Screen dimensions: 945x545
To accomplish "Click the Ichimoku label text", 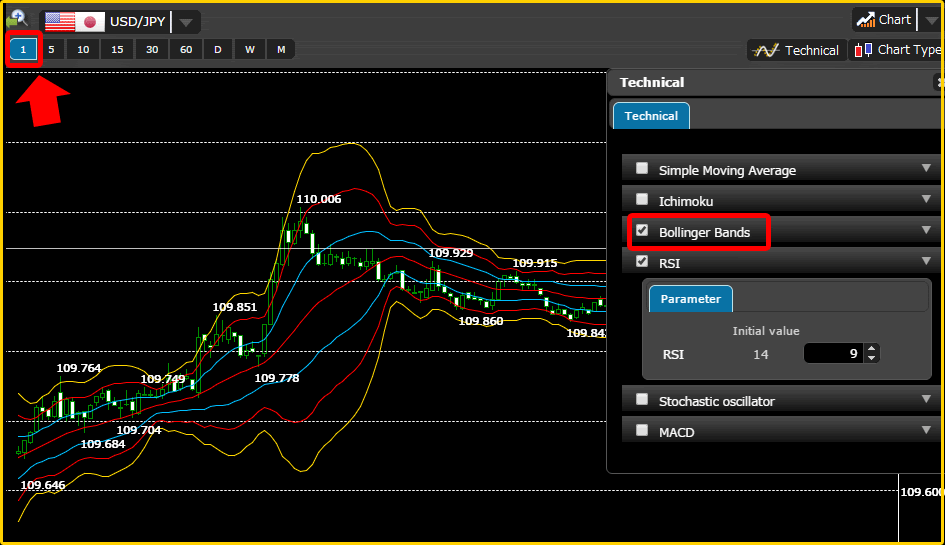I will coord(686,201).
